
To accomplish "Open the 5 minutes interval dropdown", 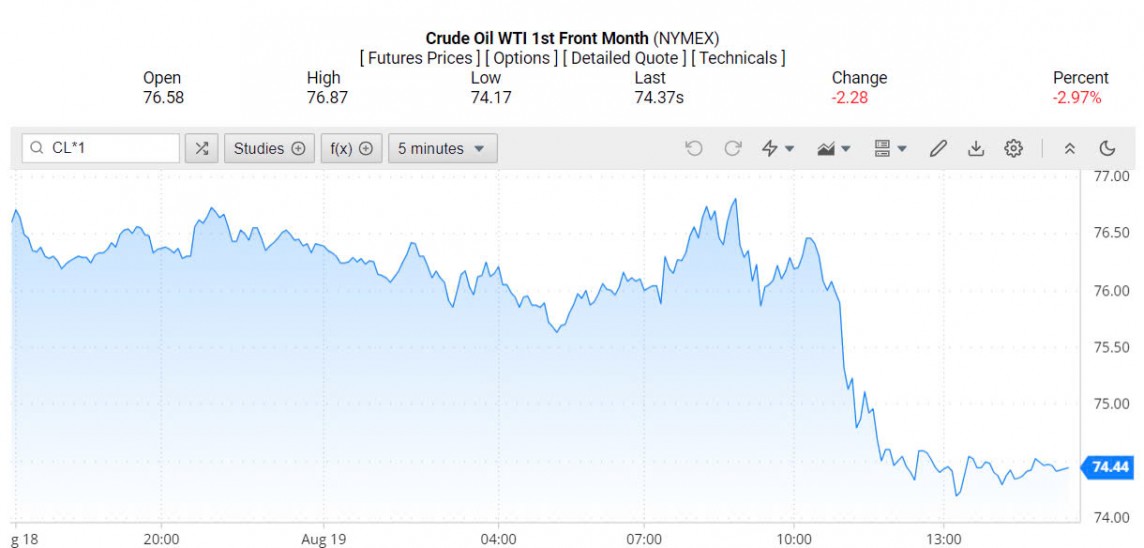I will (x=442, y=149).
